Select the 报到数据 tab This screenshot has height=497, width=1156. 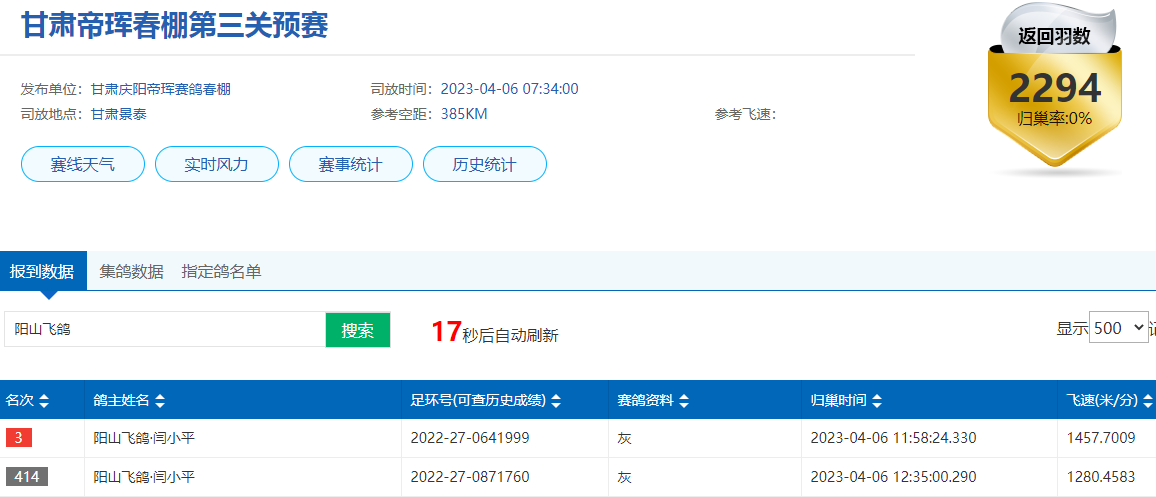coord(42,271)
